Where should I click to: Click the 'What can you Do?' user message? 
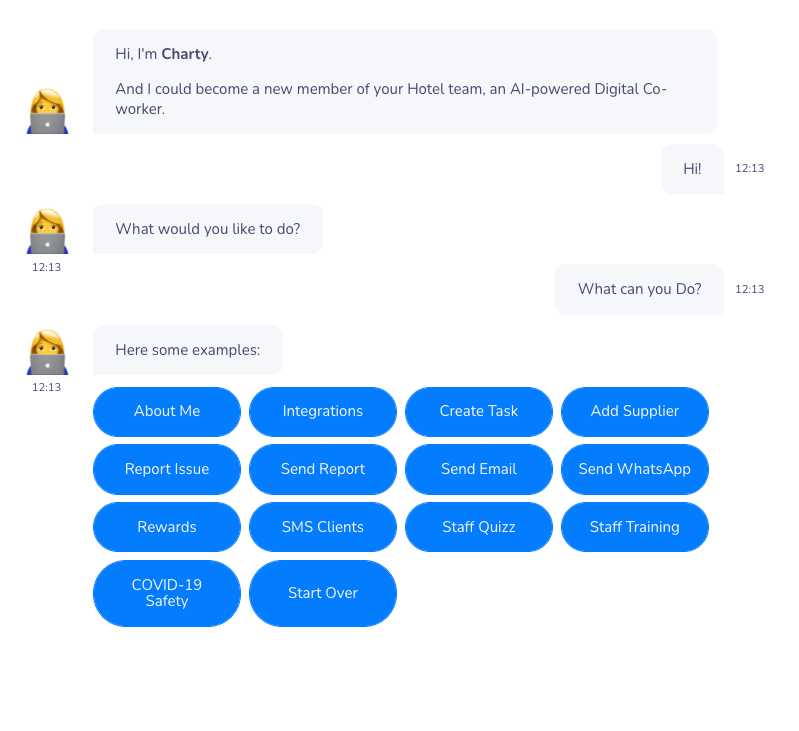click(x=639, y=289)
